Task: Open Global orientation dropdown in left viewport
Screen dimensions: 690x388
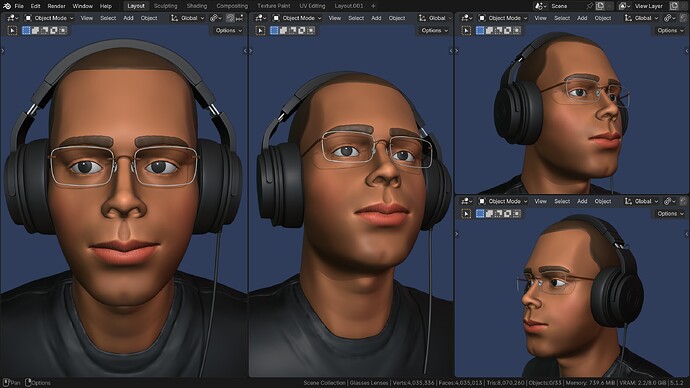Action: pyautogui.click(x=187, y=18)
